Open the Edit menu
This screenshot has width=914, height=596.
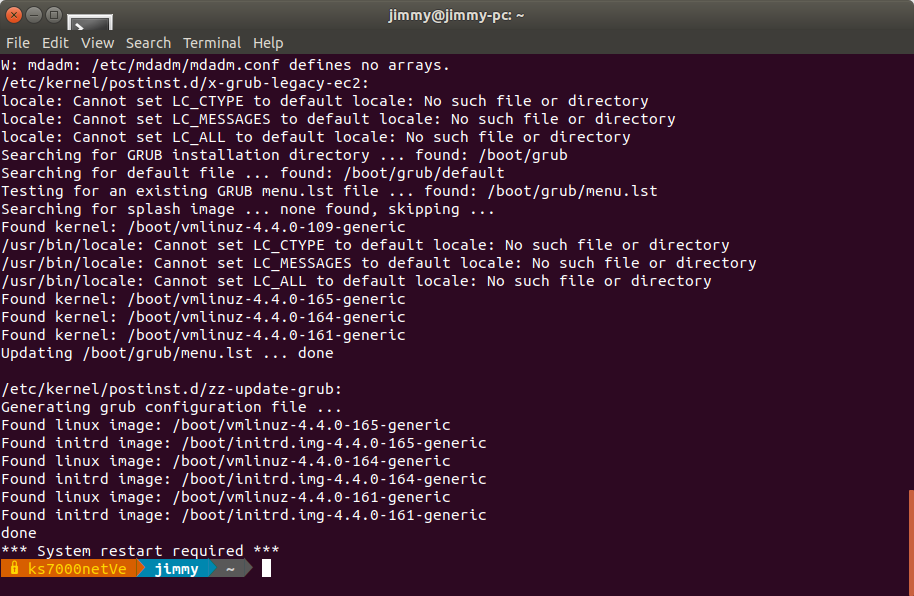[55, 43]
